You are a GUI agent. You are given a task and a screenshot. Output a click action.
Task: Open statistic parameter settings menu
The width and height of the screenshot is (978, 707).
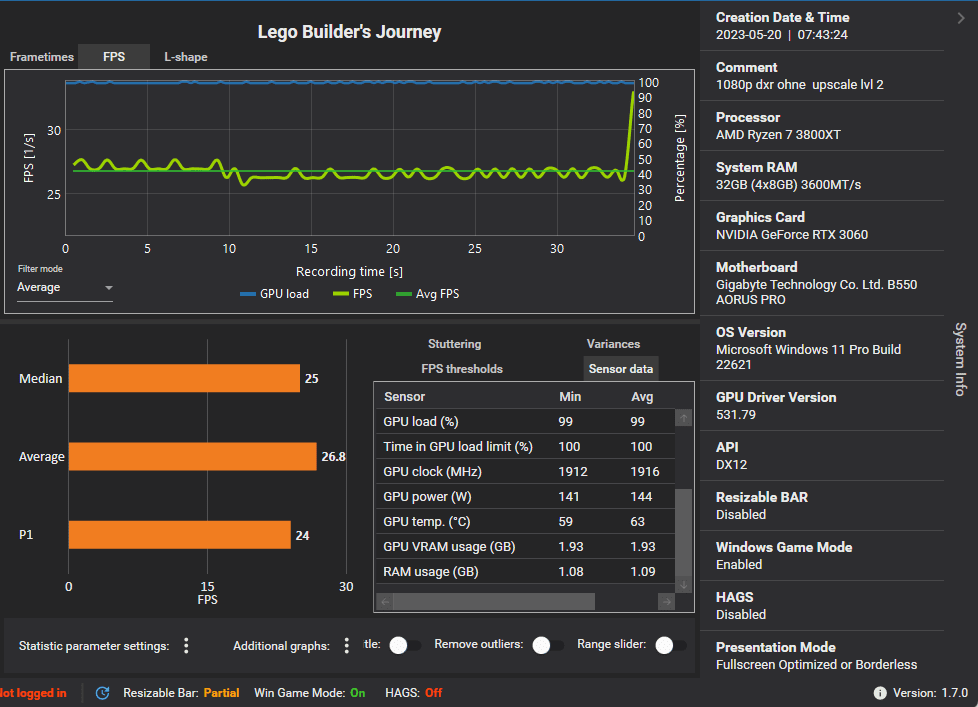tap(186, 645)
